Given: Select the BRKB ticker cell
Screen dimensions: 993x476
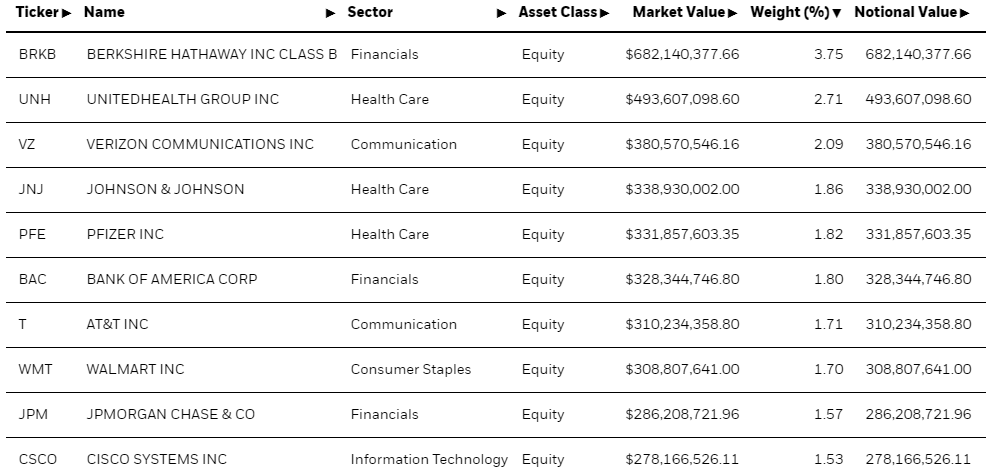Looking at the screenshot, I should (37, 54).
